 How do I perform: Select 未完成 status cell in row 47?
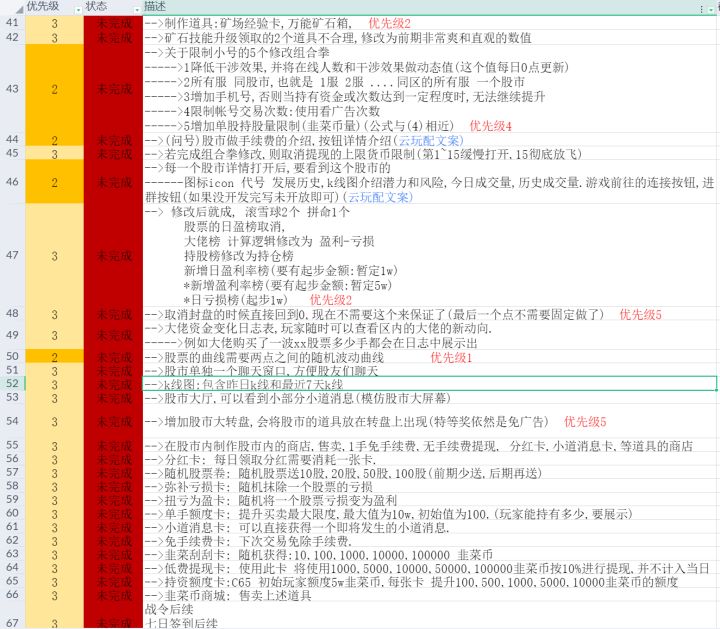point(113,255)
